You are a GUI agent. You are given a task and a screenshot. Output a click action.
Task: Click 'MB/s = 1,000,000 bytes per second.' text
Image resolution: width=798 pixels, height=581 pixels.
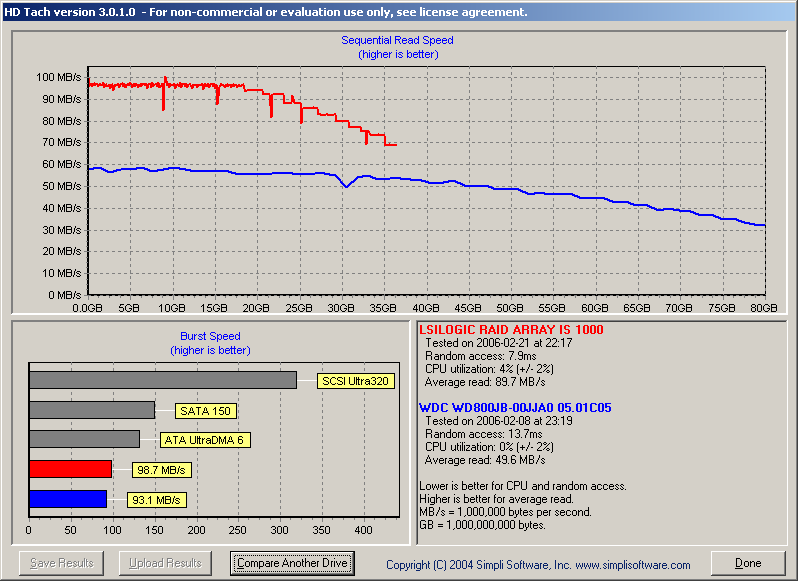click(x=505, y=512)
